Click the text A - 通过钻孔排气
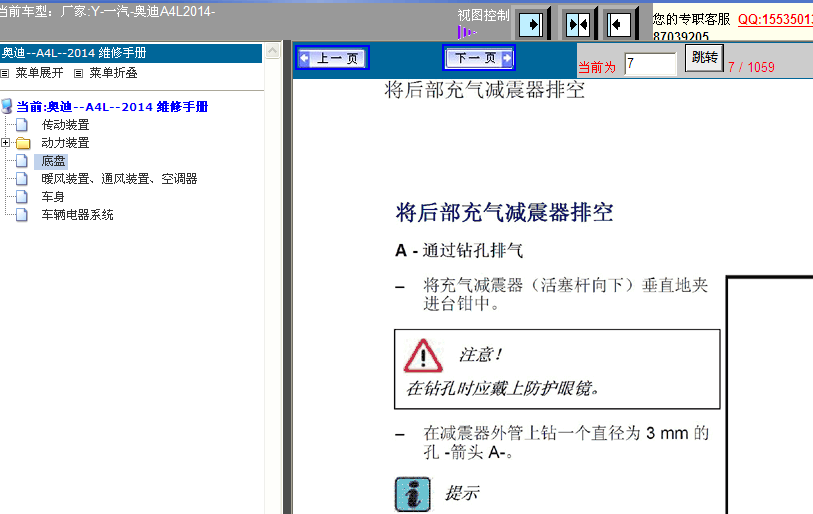Viewport: 813px width, 514px height. pyautogui.click(x=459, y=251)
